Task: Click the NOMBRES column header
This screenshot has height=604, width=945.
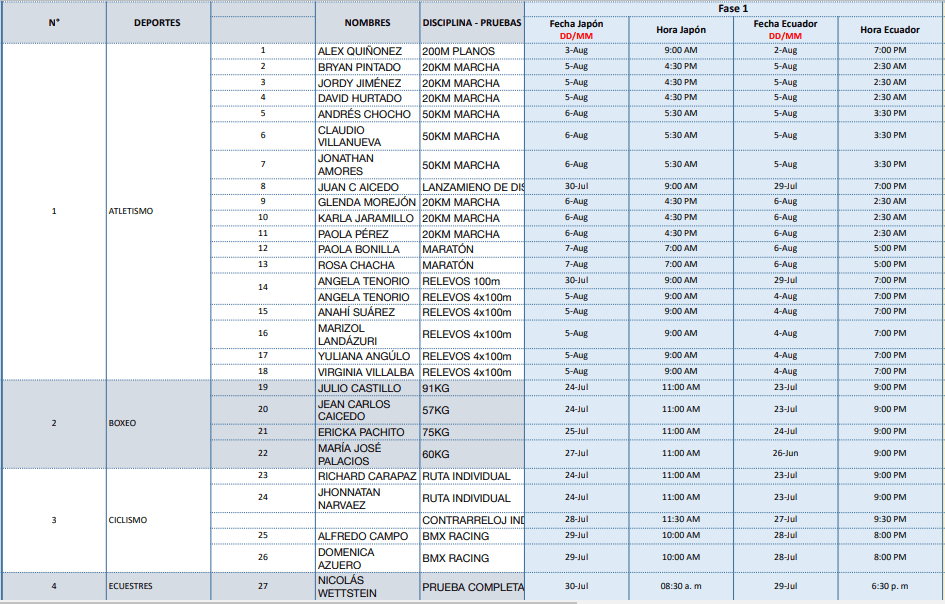Action: click(367, 22)
